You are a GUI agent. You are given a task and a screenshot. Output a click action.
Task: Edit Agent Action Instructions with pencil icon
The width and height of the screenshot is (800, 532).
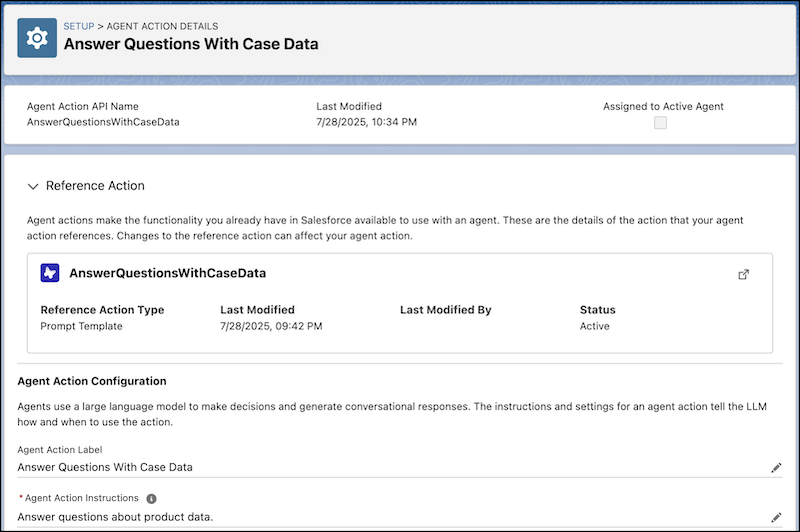[776, 518]
